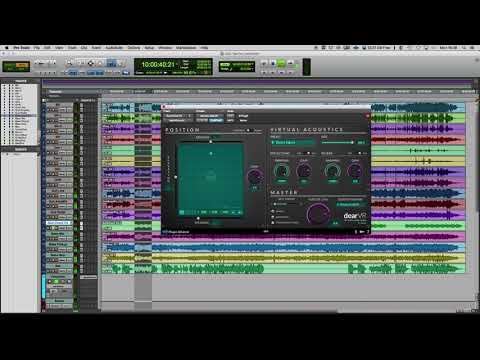Screen dimensions: 480x360
Task: Open the plugin track selector dropdown
Action: pyautogui.click(x=178, y=116)
